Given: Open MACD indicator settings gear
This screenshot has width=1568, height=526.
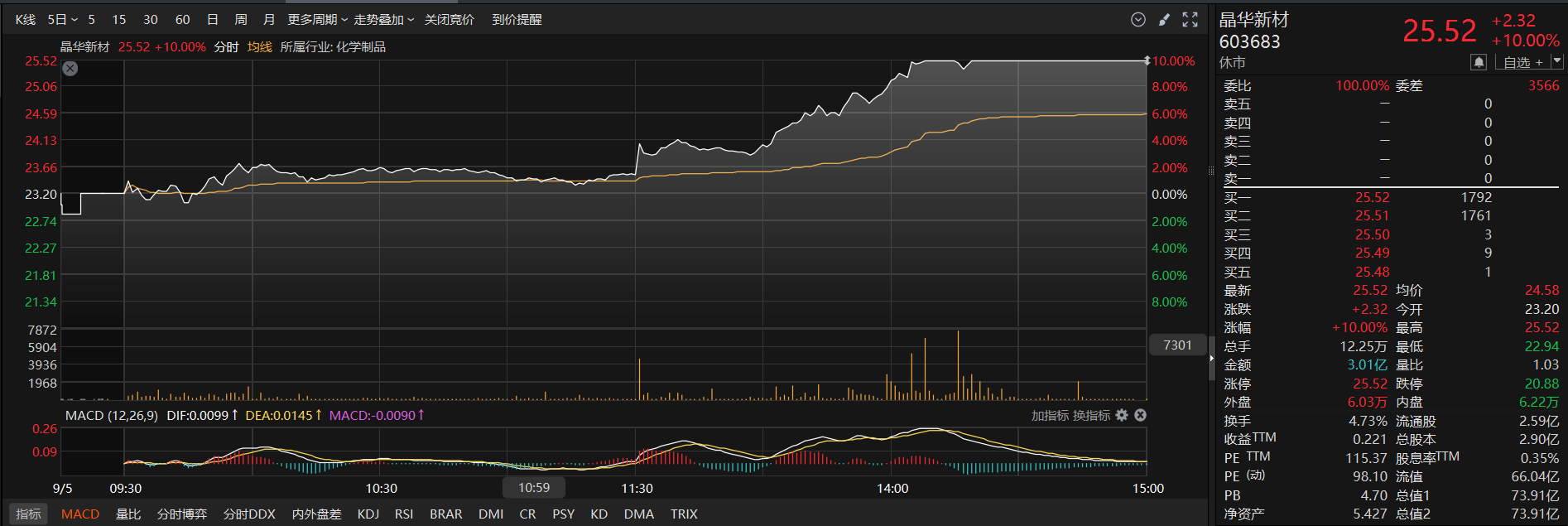Looking at the screenshot, I should (1122, 415).
